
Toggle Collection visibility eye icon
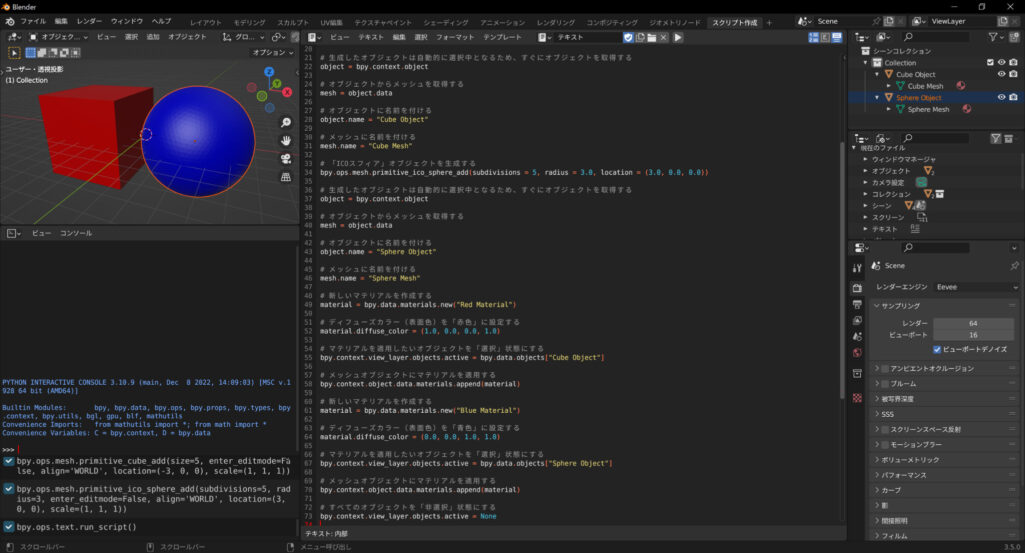(x=1001, y=63)
